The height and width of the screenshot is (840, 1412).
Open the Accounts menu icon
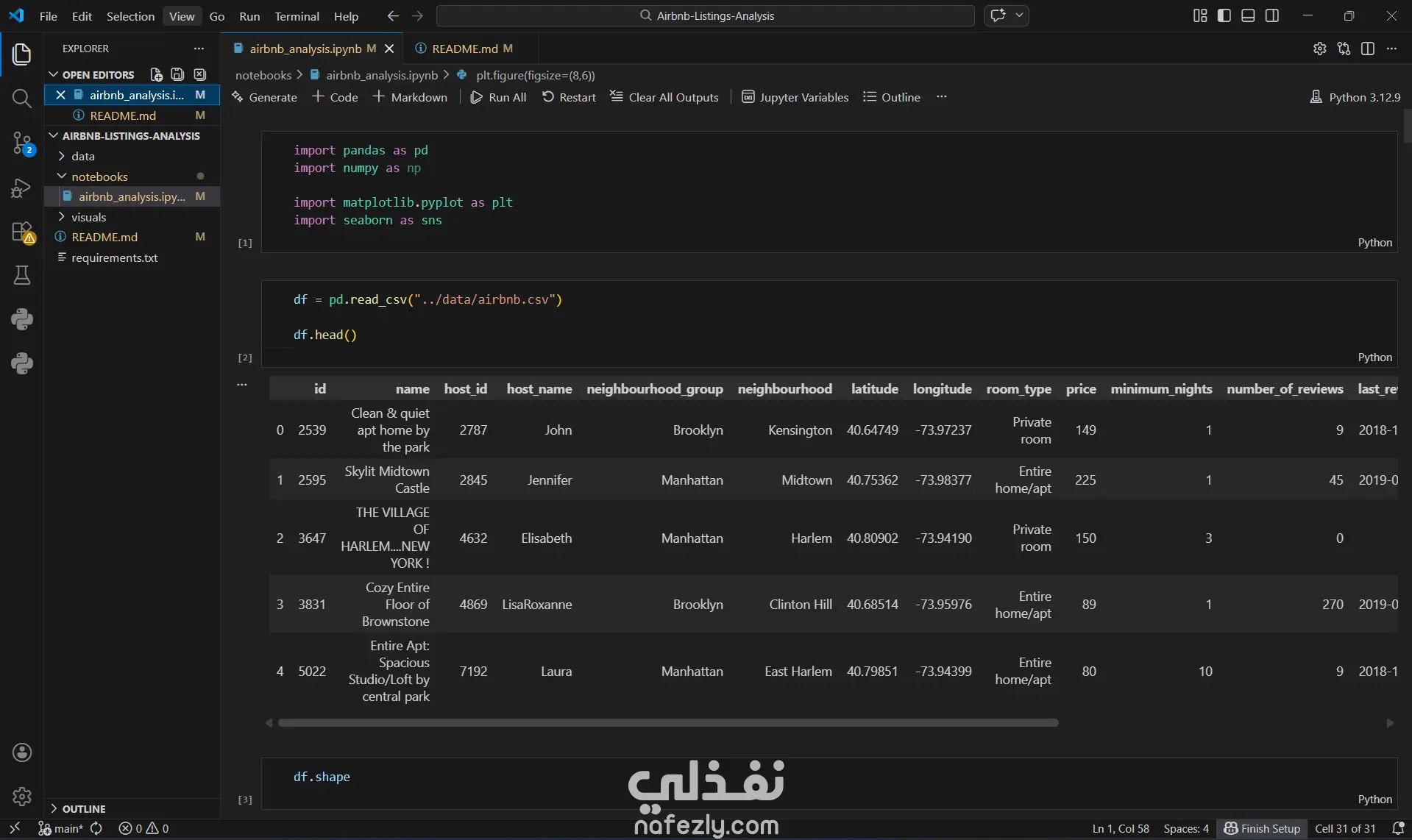coord(21,752)
